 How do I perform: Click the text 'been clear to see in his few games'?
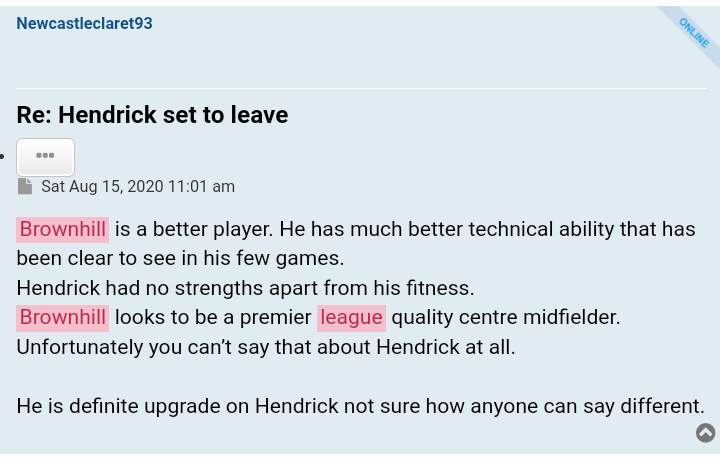[180, 258]
